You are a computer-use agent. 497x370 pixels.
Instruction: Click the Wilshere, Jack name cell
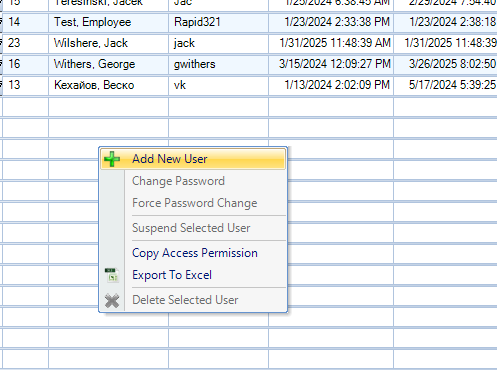(109, 43)
